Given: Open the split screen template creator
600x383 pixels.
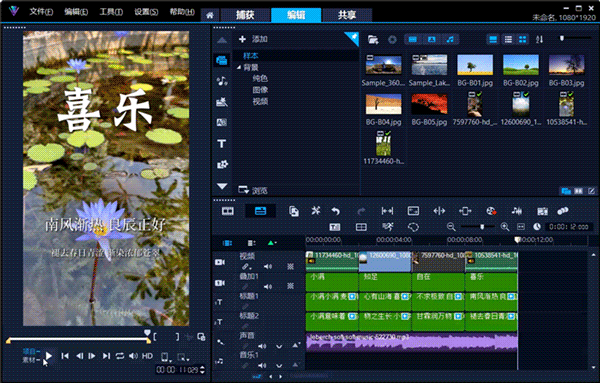Looking at the screenshot, I should [x=361, y=227].
